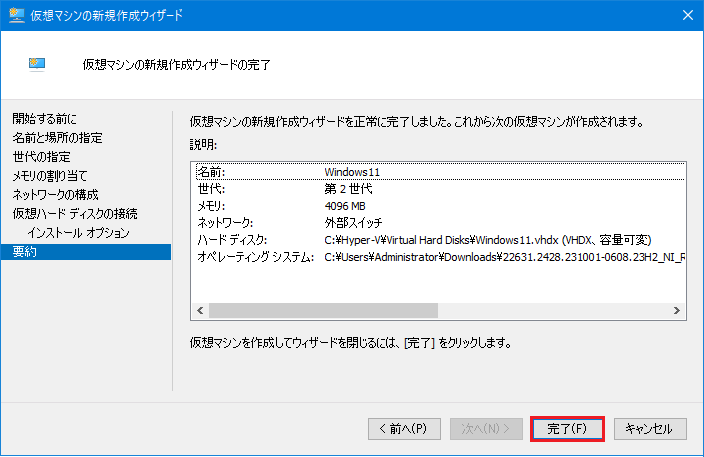704x457 pixels.
Task: Click the 世代: label
Action: coord(211,189)
